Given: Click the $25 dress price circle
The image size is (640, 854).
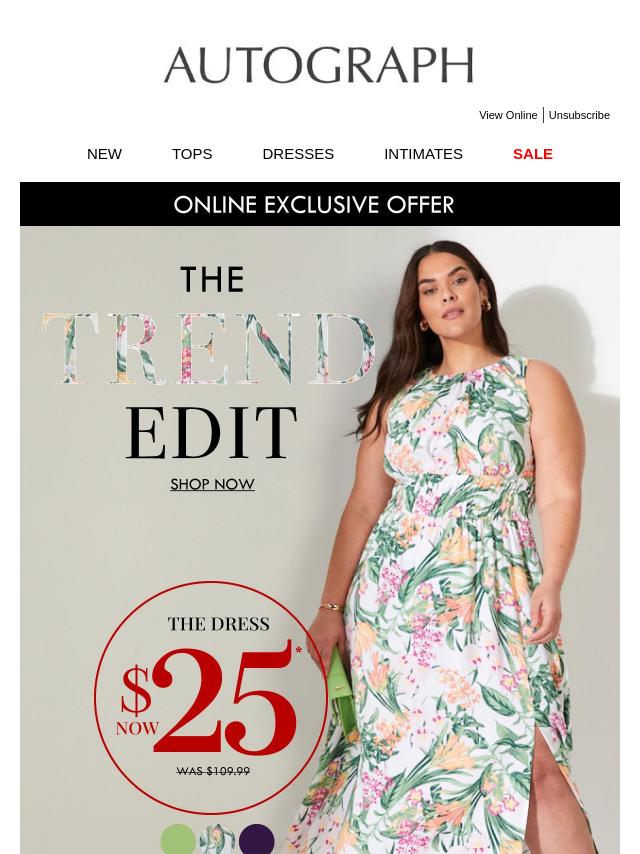Looking at the screenshot, I should 210,698.
